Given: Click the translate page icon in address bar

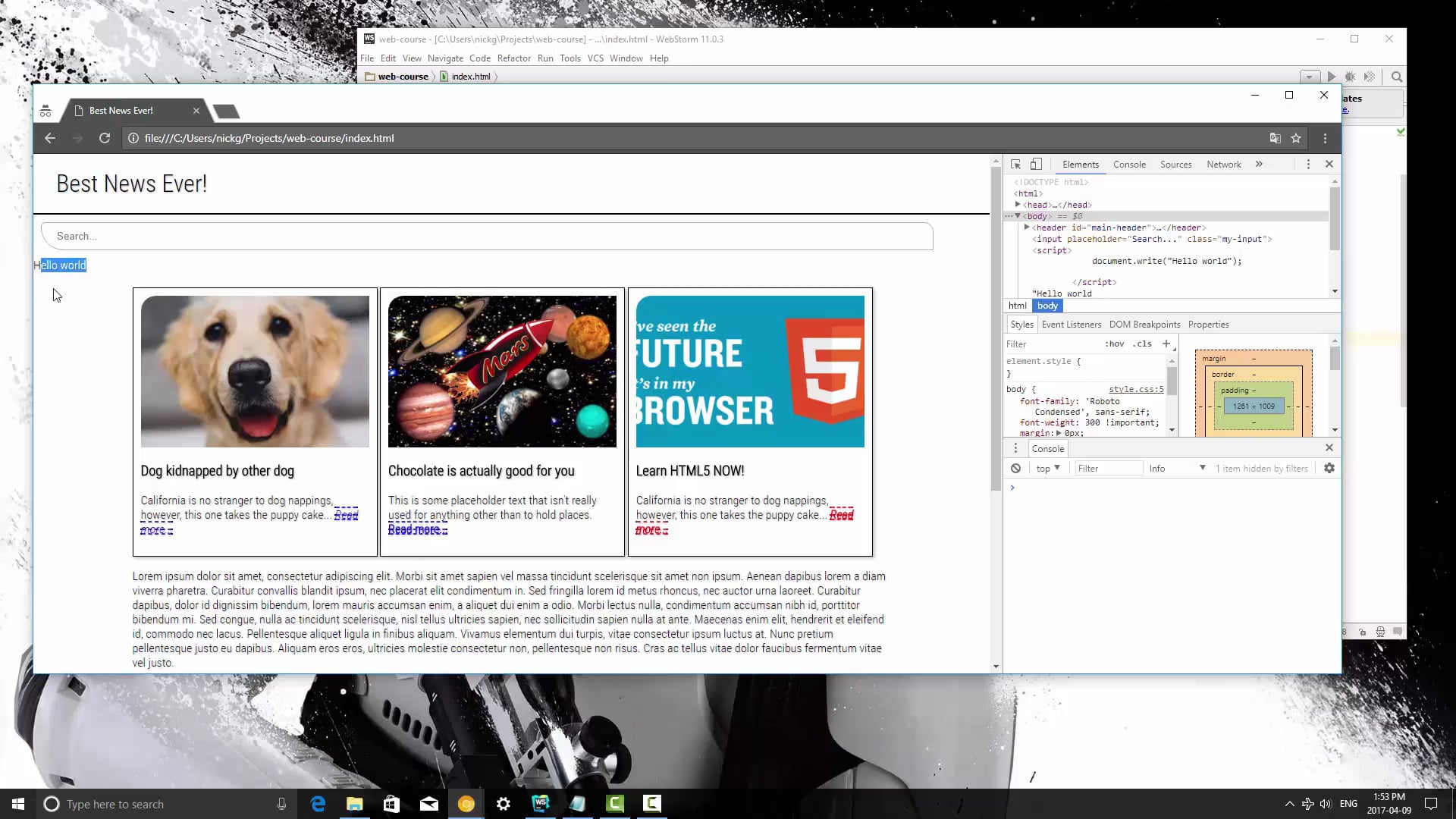Looking at the screenshot, I should pos(1275,138).
